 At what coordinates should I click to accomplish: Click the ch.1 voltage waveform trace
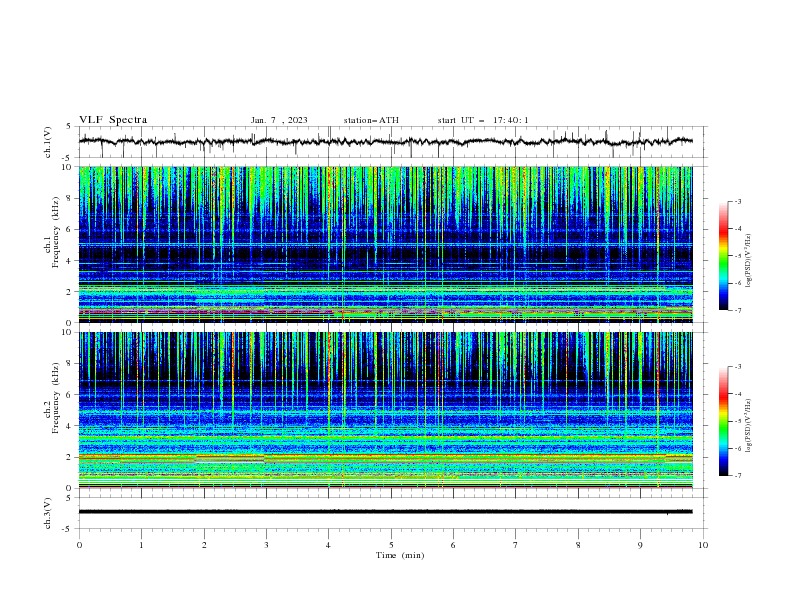coord(386,142)
